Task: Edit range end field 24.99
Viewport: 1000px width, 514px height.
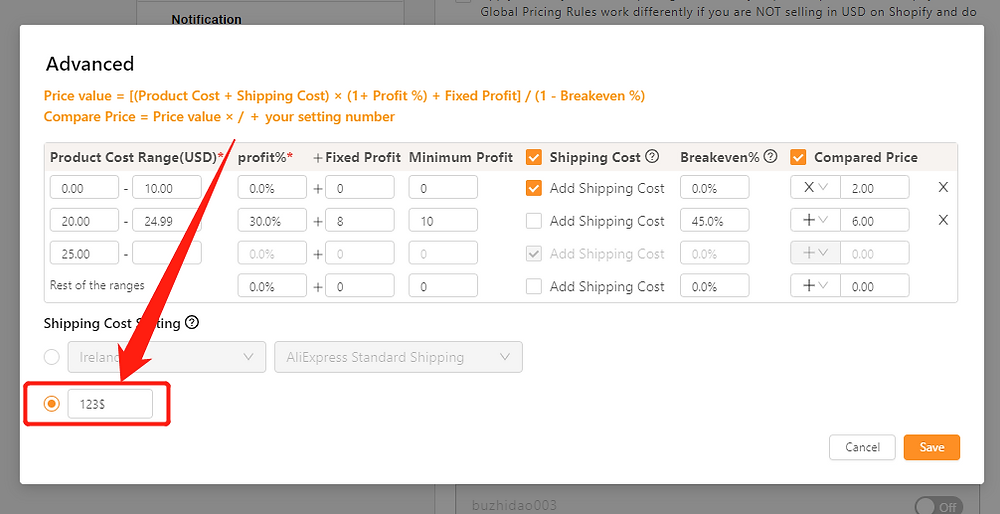Action: tap(167, 220)
